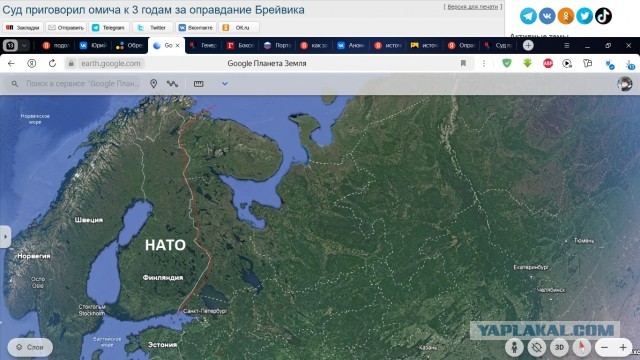Viewport: 640px width, 360px height.
Task: Share article via Twitter button
Action: coord(153,27)
